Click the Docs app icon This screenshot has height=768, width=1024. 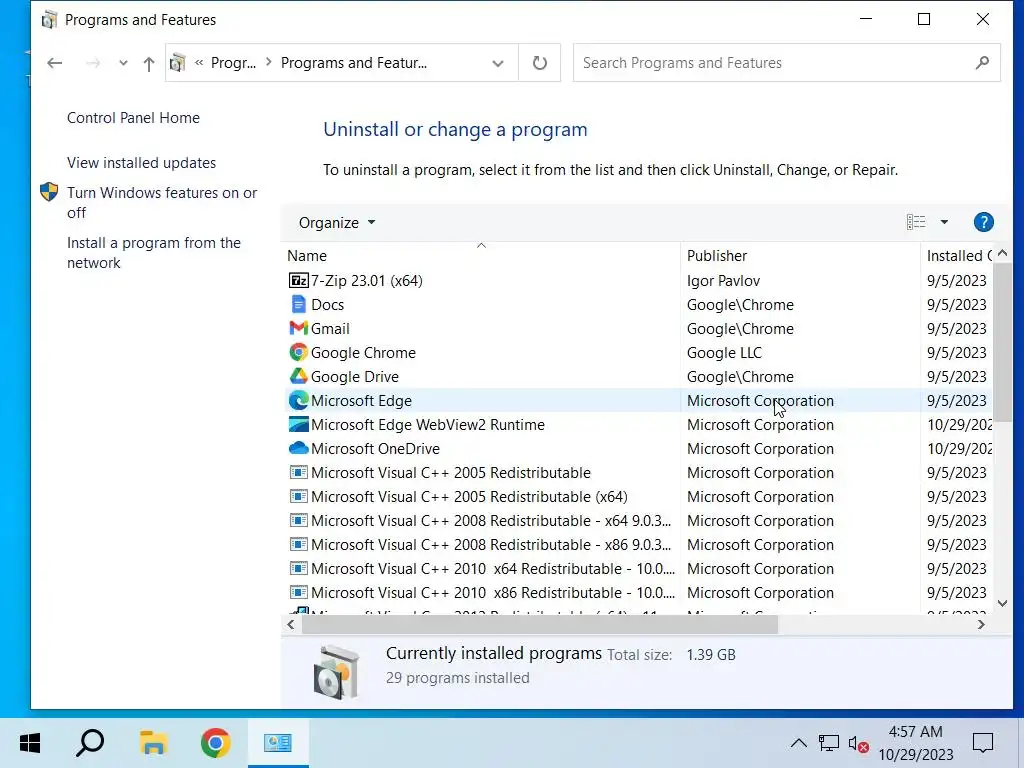298,304
